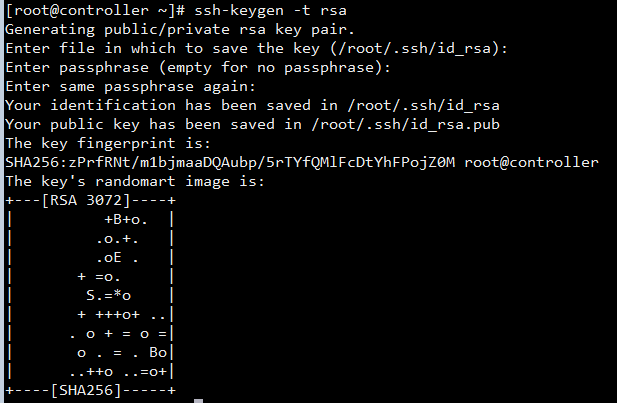Click the '+ +++o+ ..' randomart row
Viewport: 617px width, 403px height.
point(122,314)
